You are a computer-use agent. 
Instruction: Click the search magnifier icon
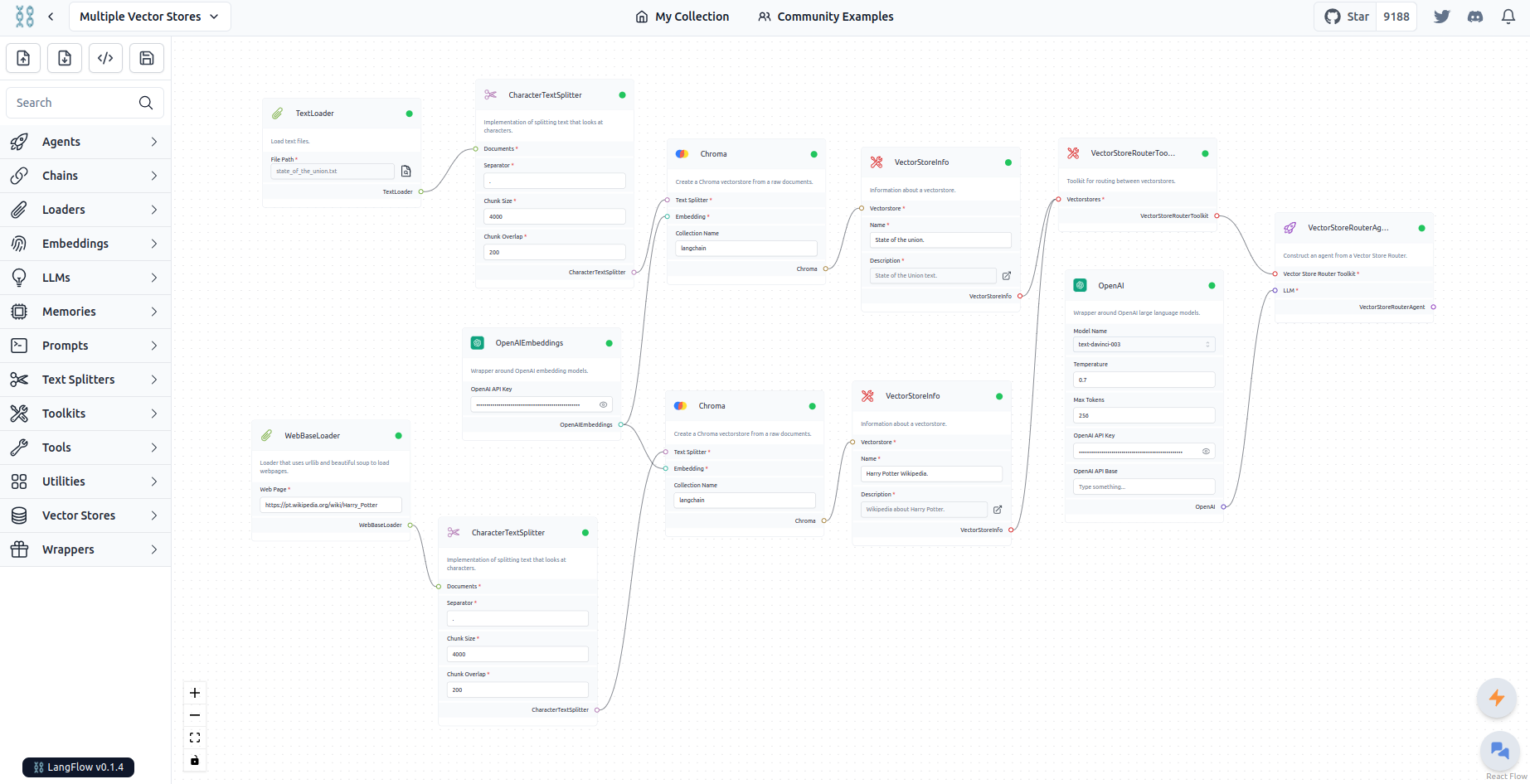146,103
